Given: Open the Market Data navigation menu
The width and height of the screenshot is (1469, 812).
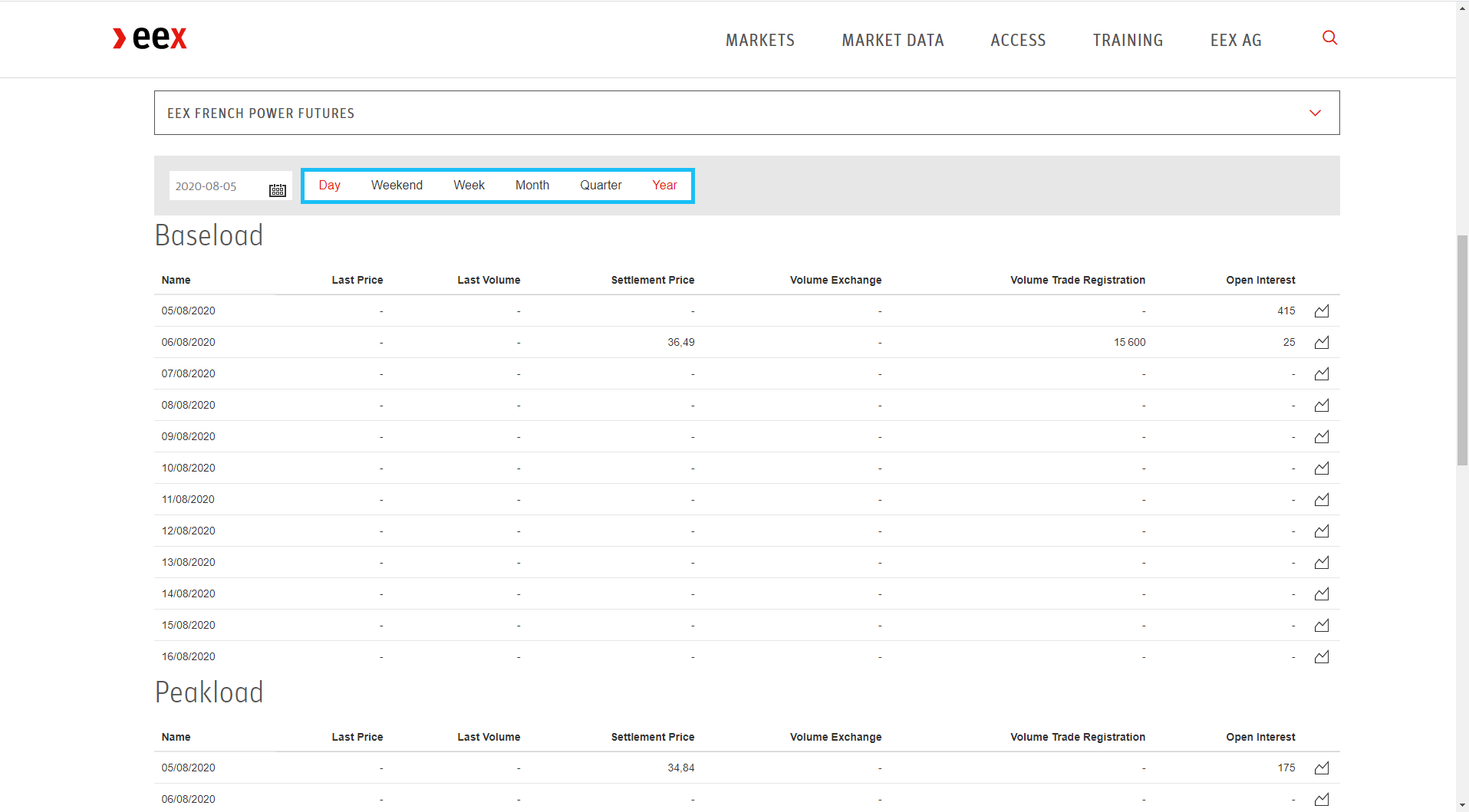Looking at the screenshot, I should click(x=892, y=41).
